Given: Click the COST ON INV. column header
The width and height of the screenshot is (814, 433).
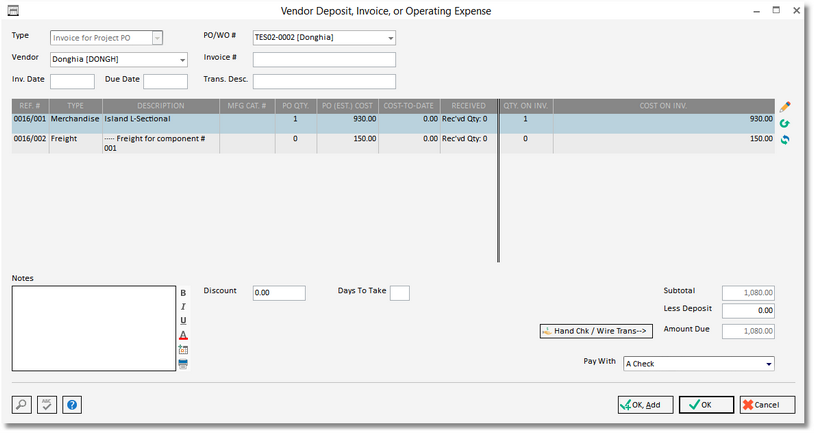Looking at the screenshot, I should [663, 106].
